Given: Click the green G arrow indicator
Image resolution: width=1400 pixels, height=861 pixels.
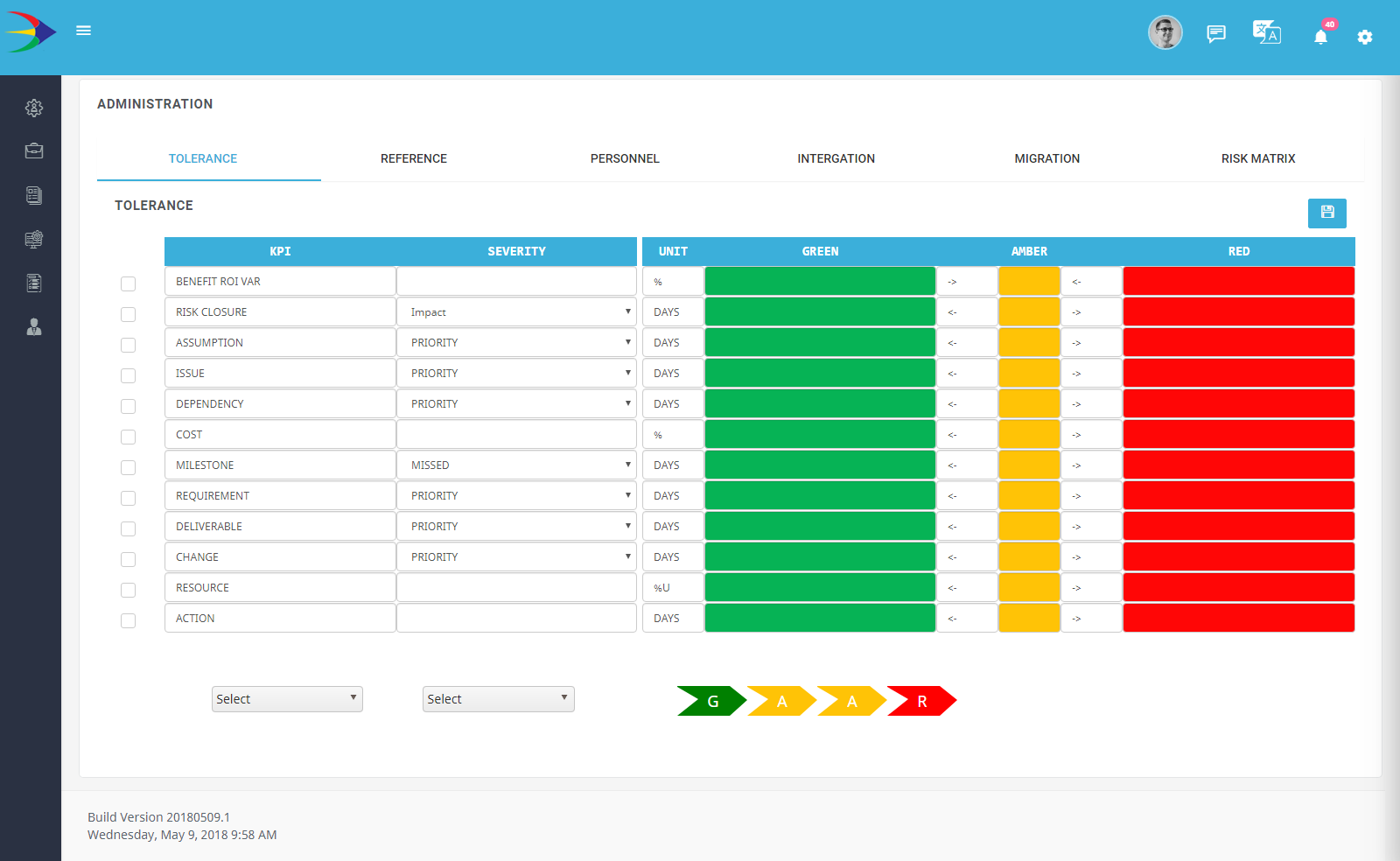Looking at the screenshot, I should (711, 701).
